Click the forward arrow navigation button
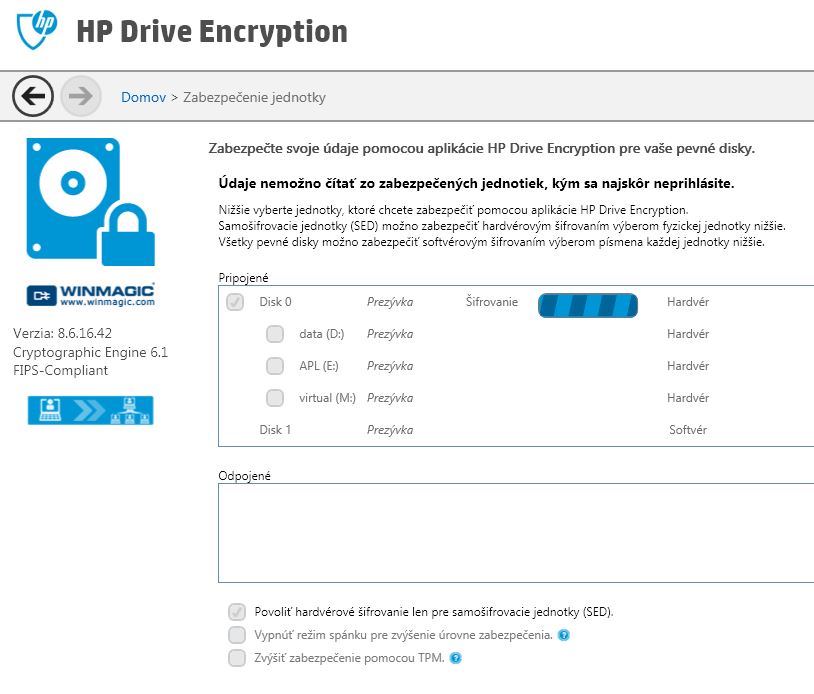Screen dimensions: 814x694 [81, 96]
